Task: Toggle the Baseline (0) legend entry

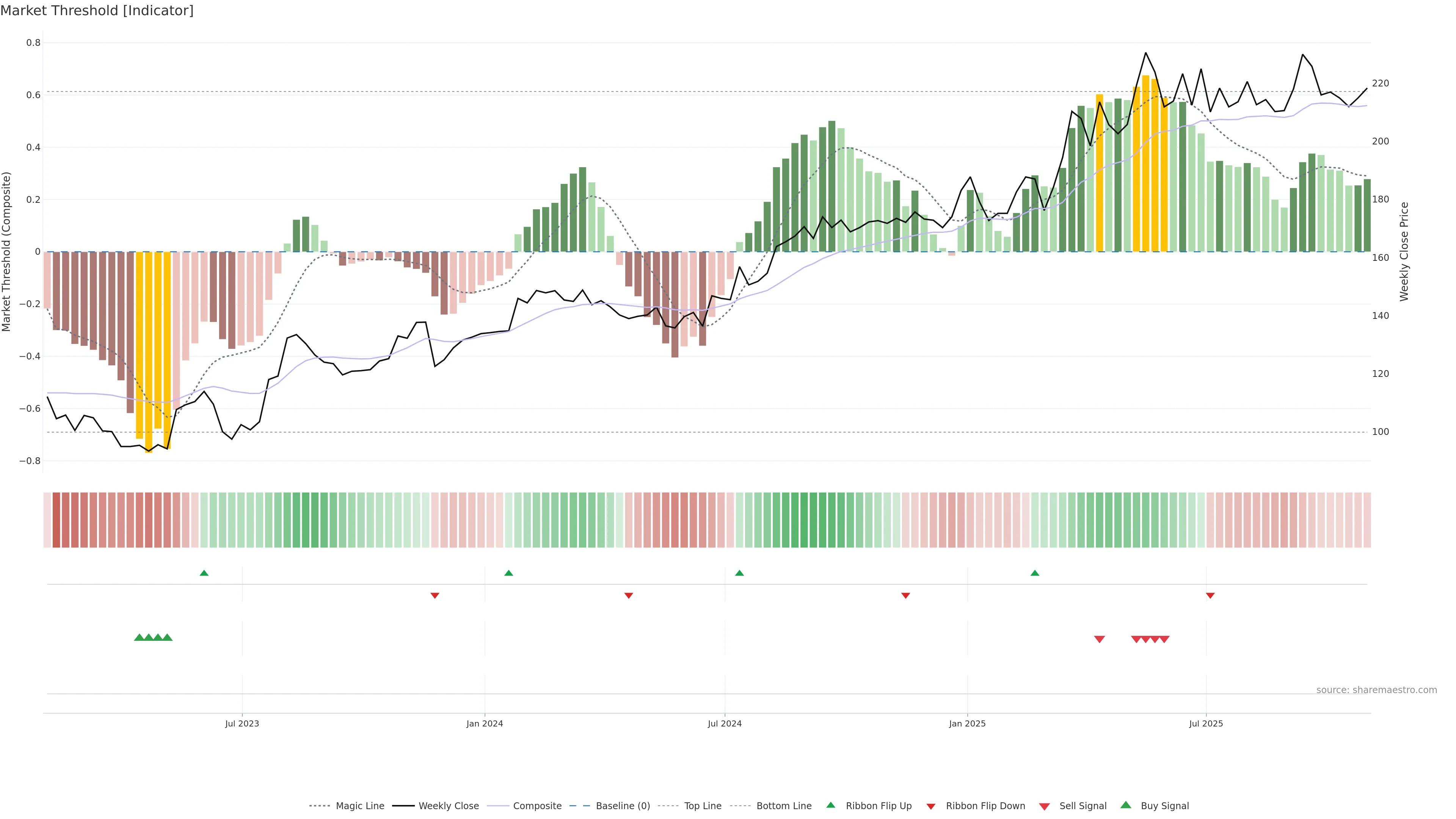Action: coord(623,806)
